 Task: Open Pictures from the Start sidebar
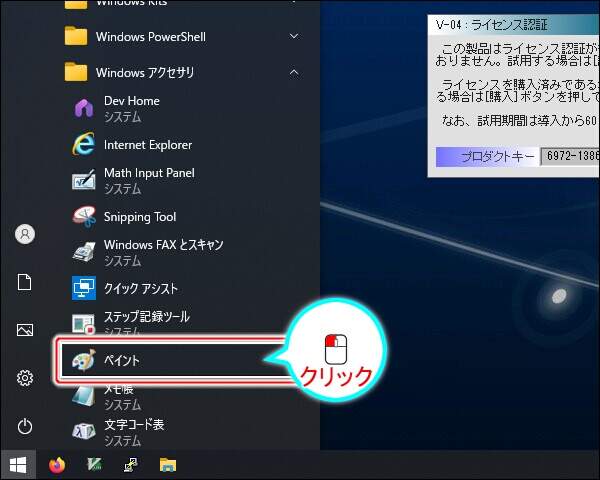[25, 330]
